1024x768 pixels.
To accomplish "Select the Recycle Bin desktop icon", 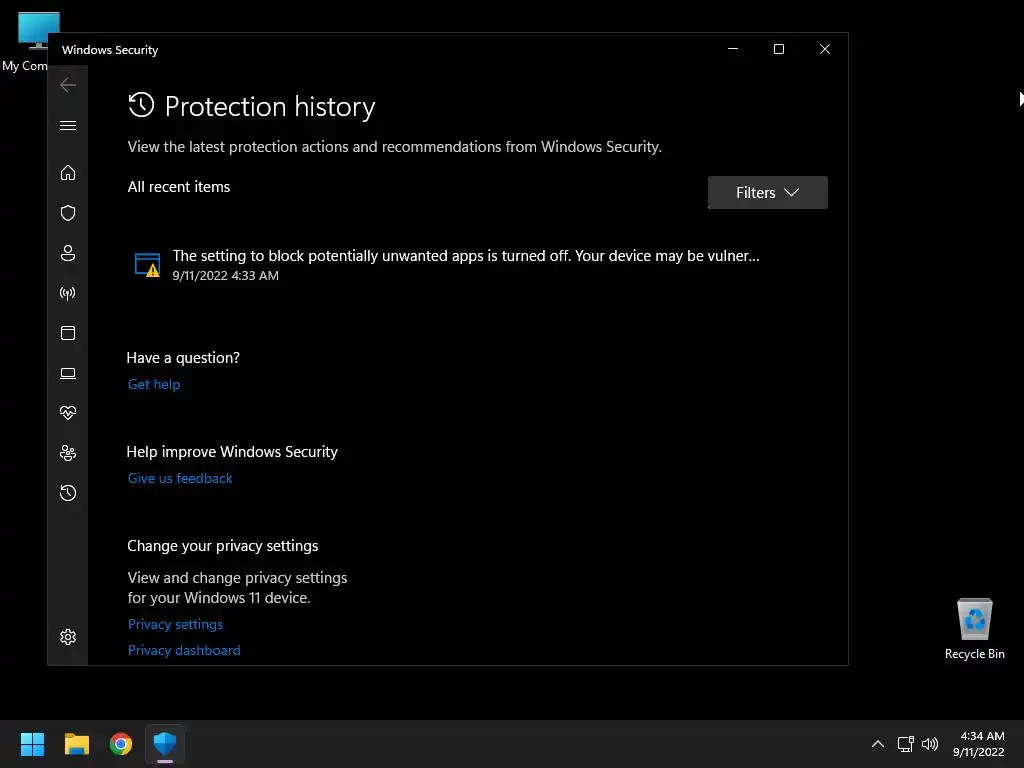I will click(x=974, y=628).
